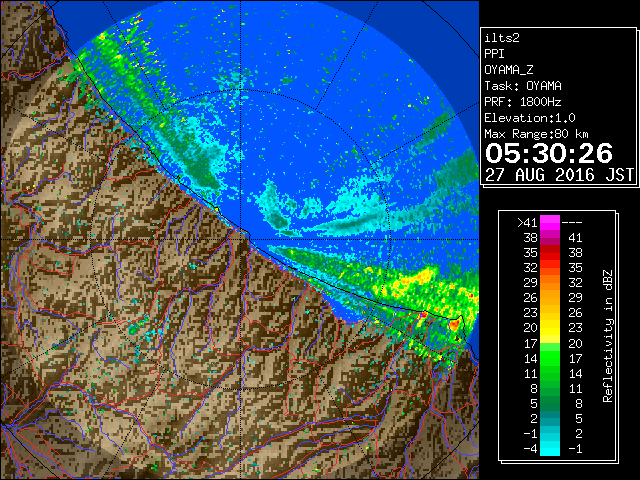Pick the magenta swatch atop the color scale
This screenshot has width=640, height=480.
click(x=550, y=223)
